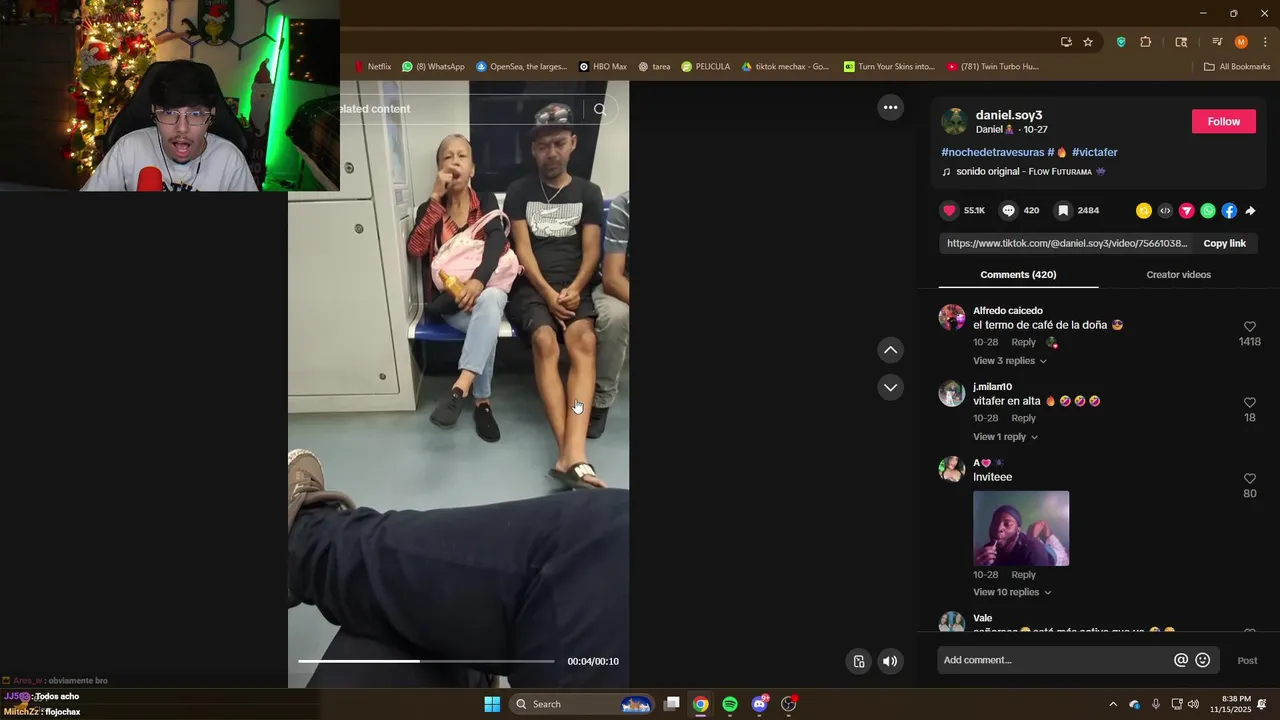Open the emoji picker in comment box

point(1203,660)
